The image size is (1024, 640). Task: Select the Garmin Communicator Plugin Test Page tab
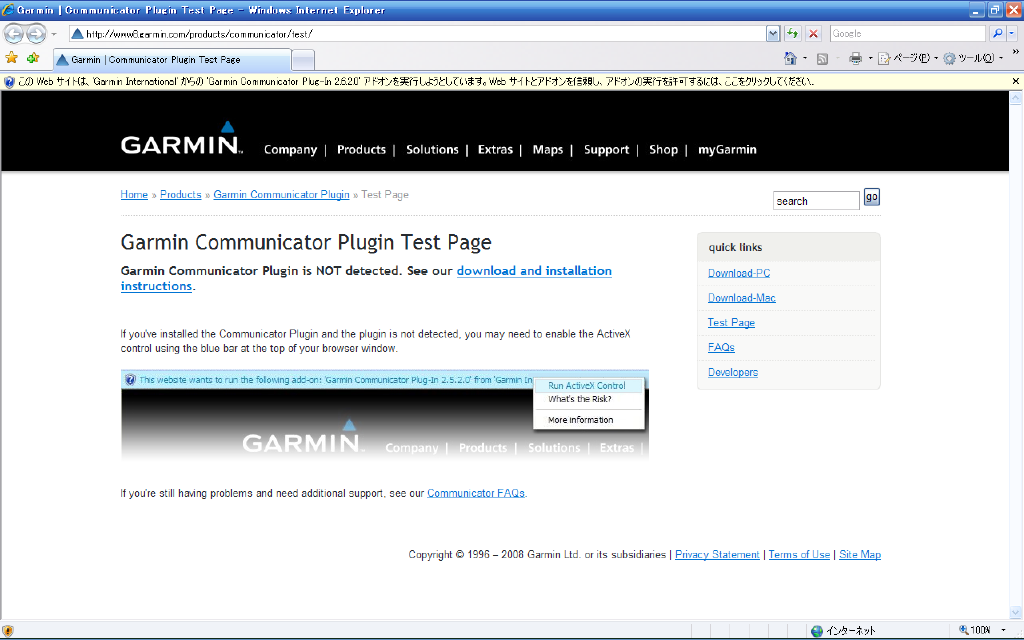pos(172,59)
